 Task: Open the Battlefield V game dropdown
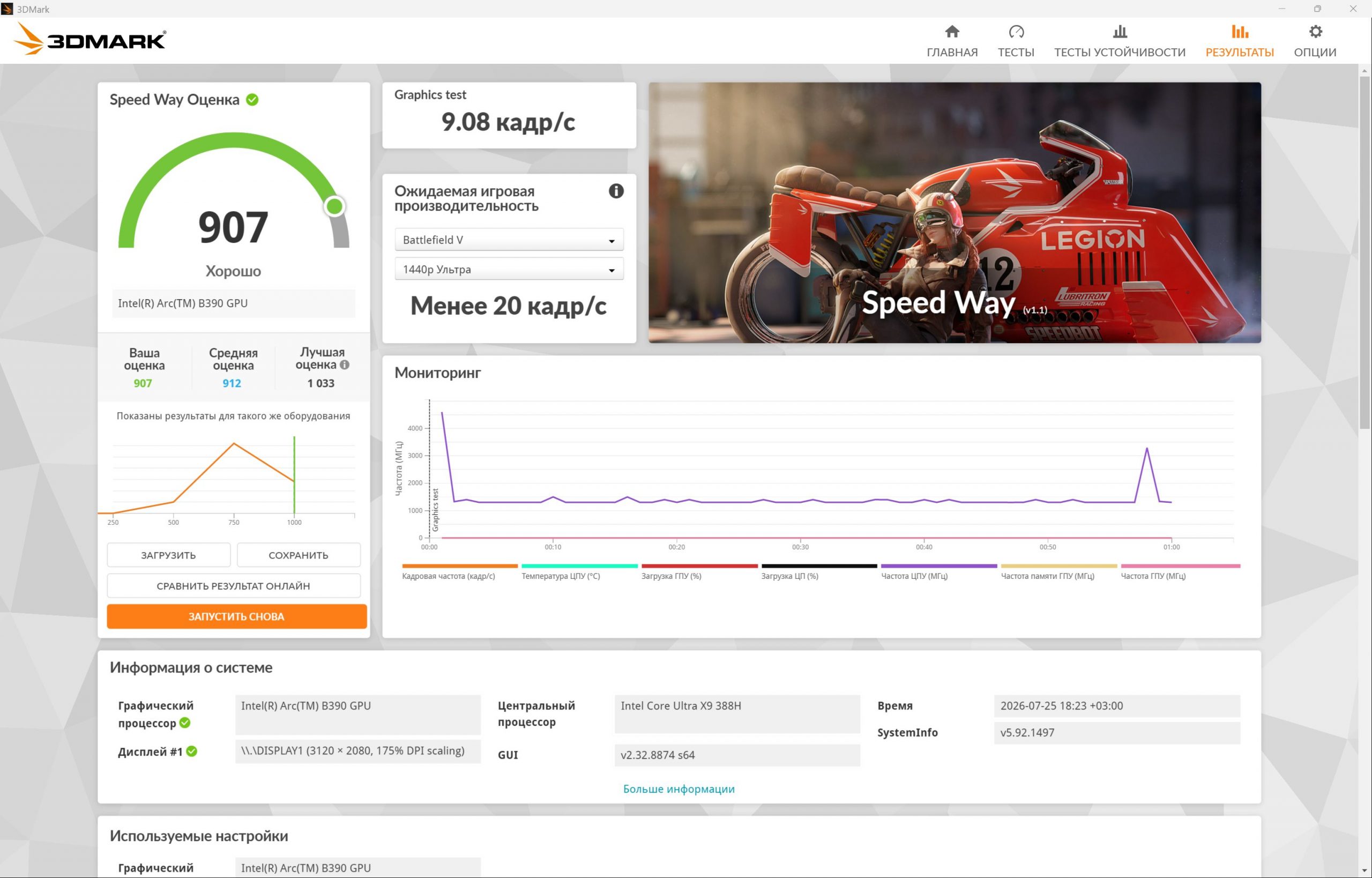coord(509,240)
